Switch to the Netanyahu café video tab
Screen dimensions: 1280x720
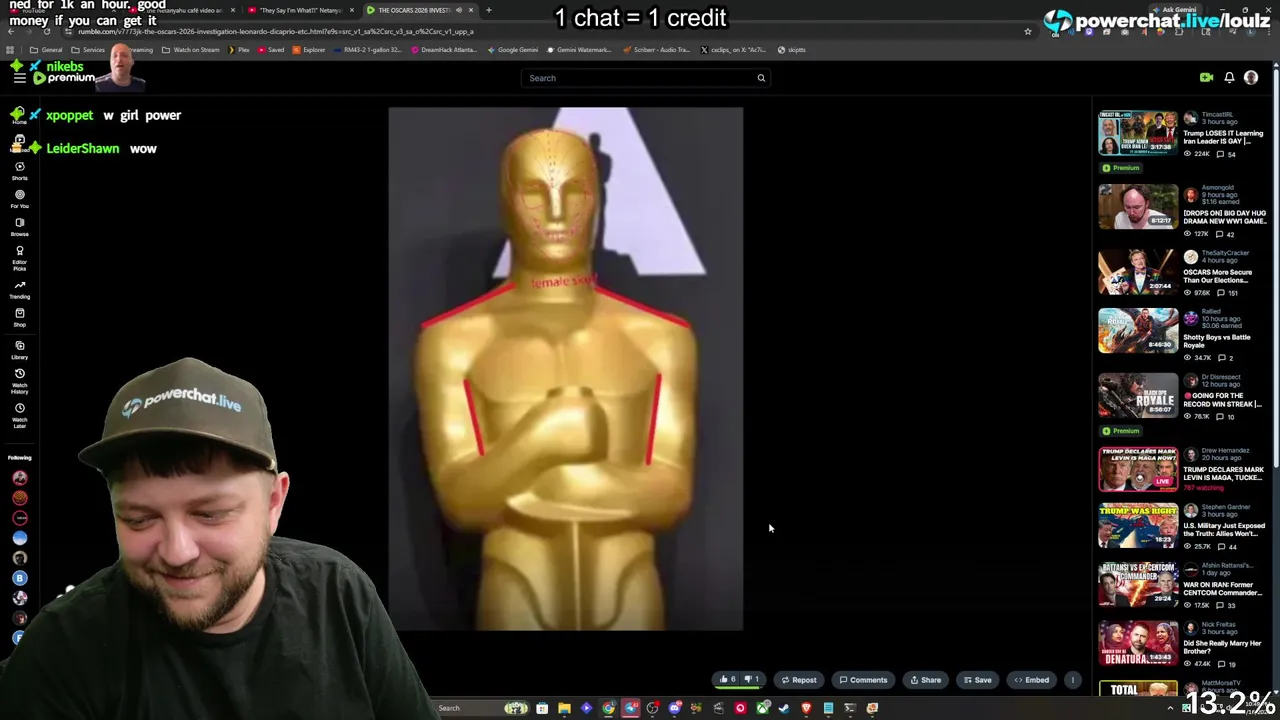point(182,10)
